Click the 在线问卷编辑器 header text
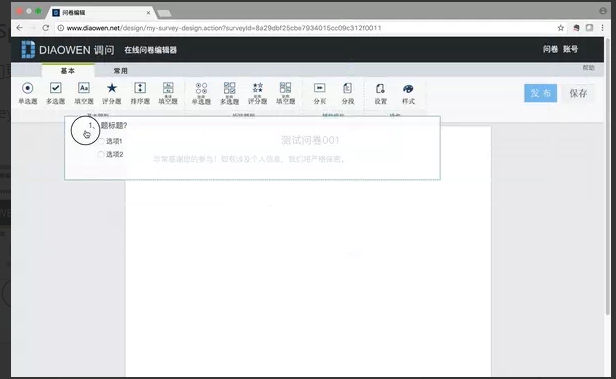Screen dimensions: 616x379 pyautogui.click(x=150, y=50)
